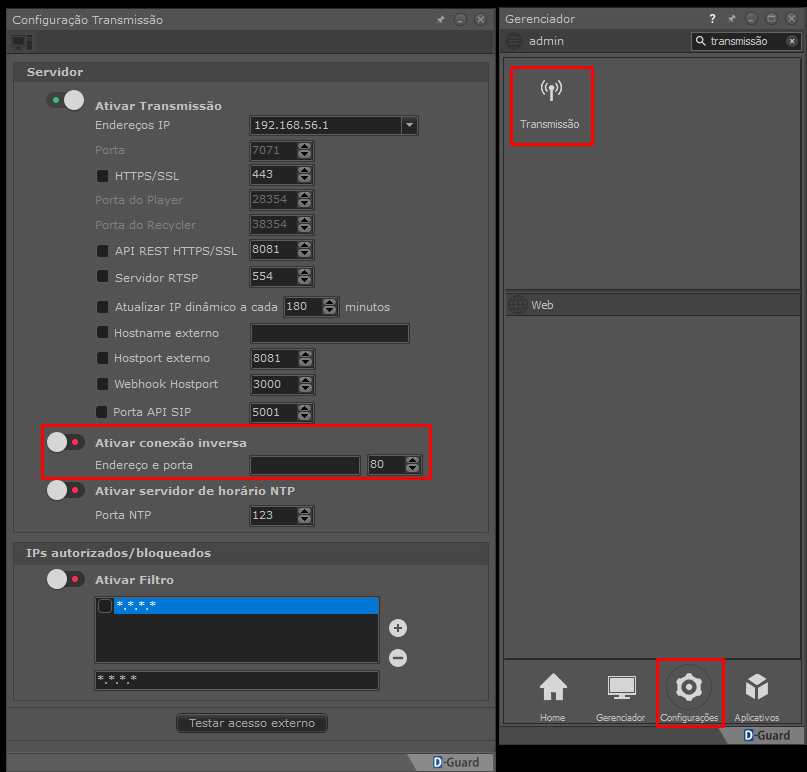Clear the search field with X icon

coord(791,41)
